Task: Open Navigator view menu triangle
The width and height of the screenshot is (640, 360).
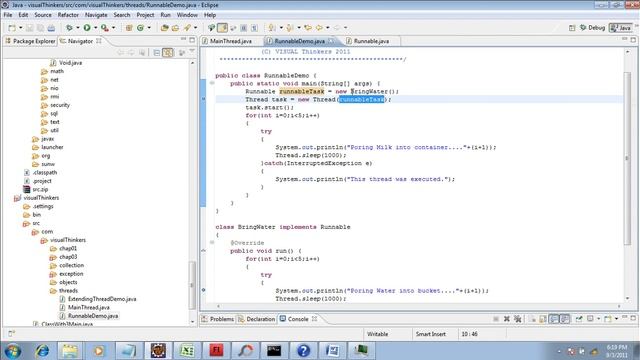Action: click(192, 52)
